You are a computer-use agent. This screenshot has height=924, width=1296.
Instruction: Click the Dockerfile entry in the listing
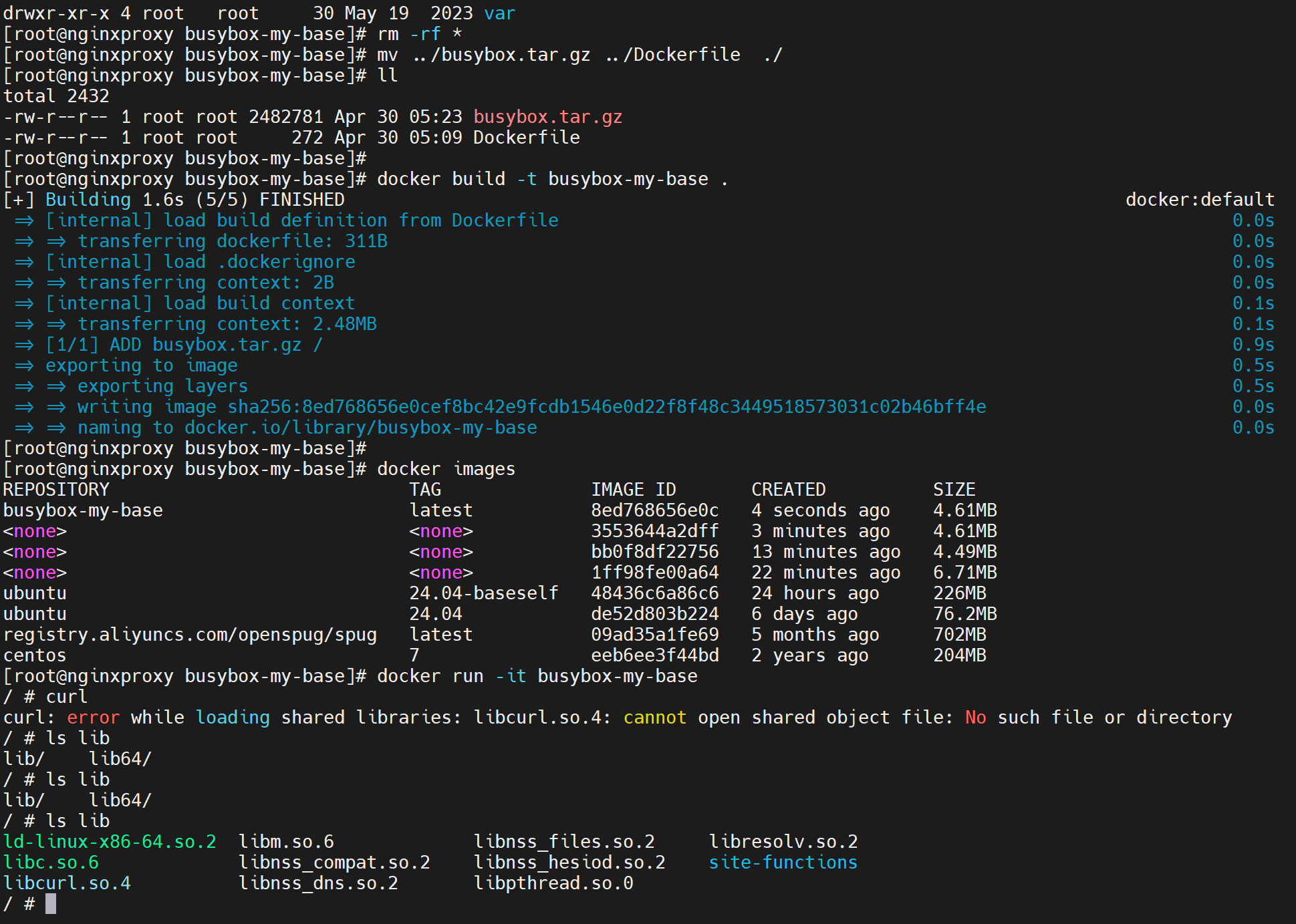point(526,138)
